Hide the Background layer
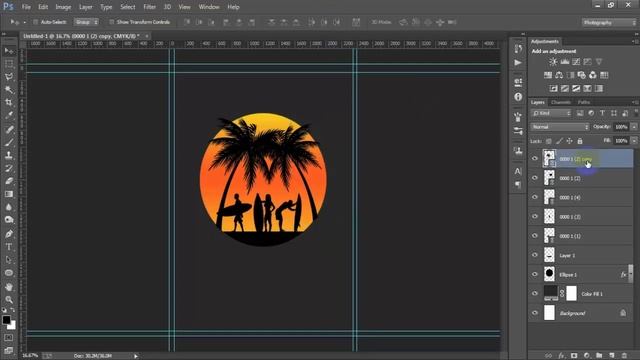Image resolution: width=640 pixels, height=360 pixels. coord(535,313)
